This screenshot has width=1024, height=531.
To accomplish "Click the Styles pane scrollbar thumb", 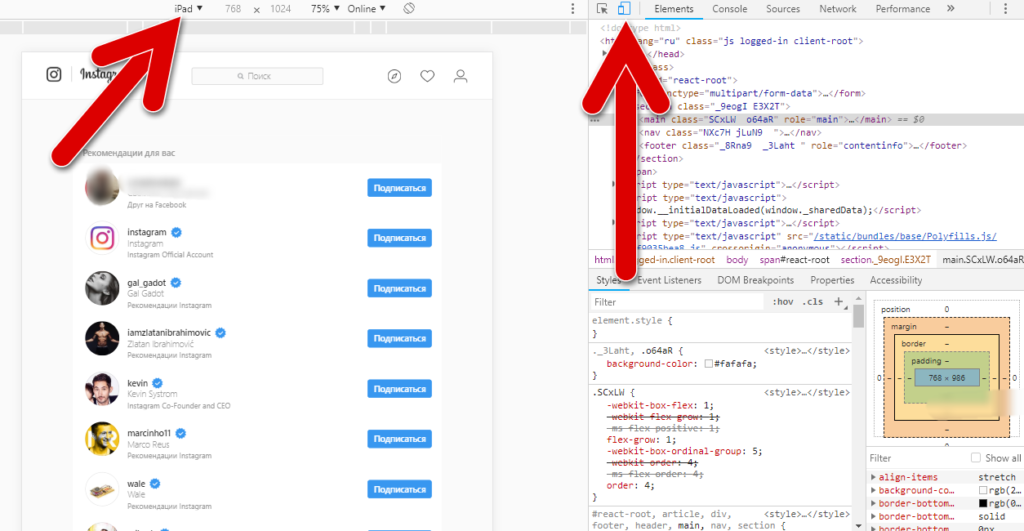I will [x=858, y=316].
